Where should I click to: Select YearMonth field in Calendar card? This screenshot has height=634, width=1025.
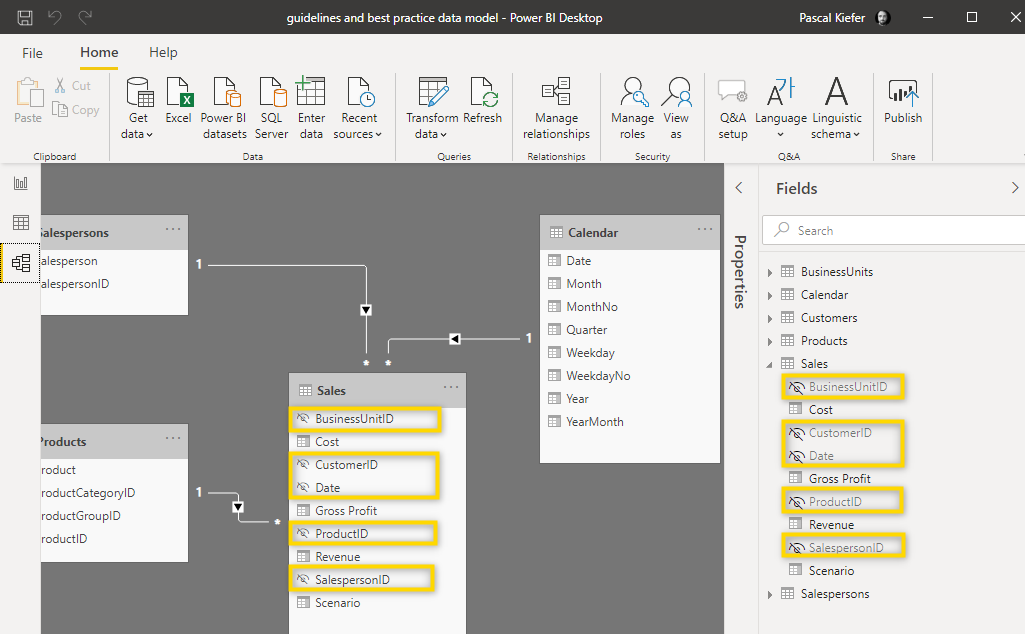(594, 422)
